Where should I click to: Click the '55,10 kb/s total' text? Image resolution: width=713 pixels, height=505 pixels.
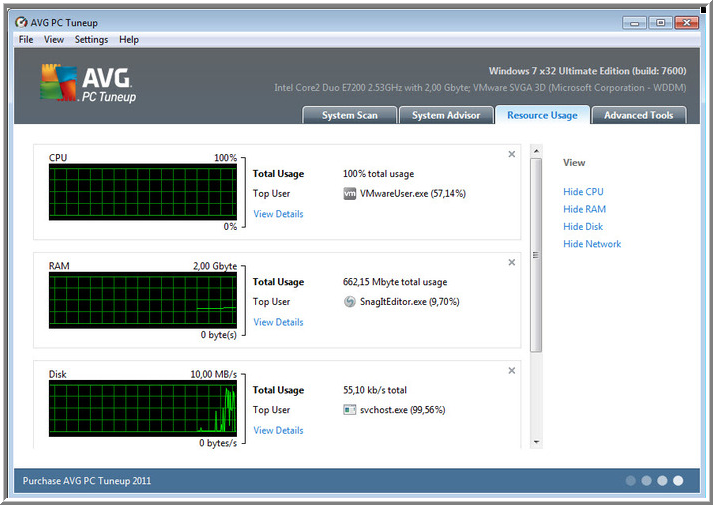[x=375, y=390]
